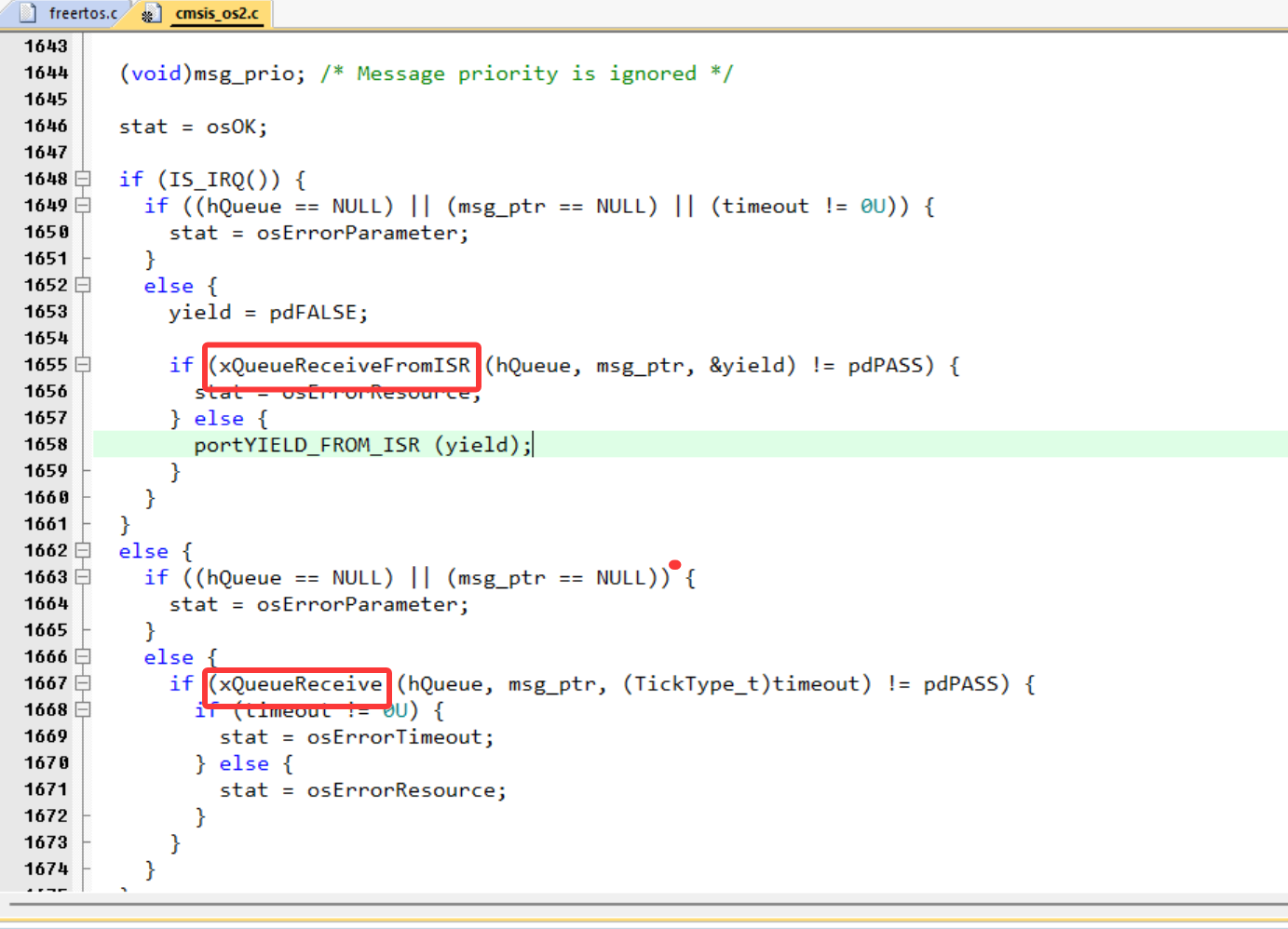1288x929 pixels.
Task: Click line number 1664
Action: pyautogui.click(x=47, y=603)
